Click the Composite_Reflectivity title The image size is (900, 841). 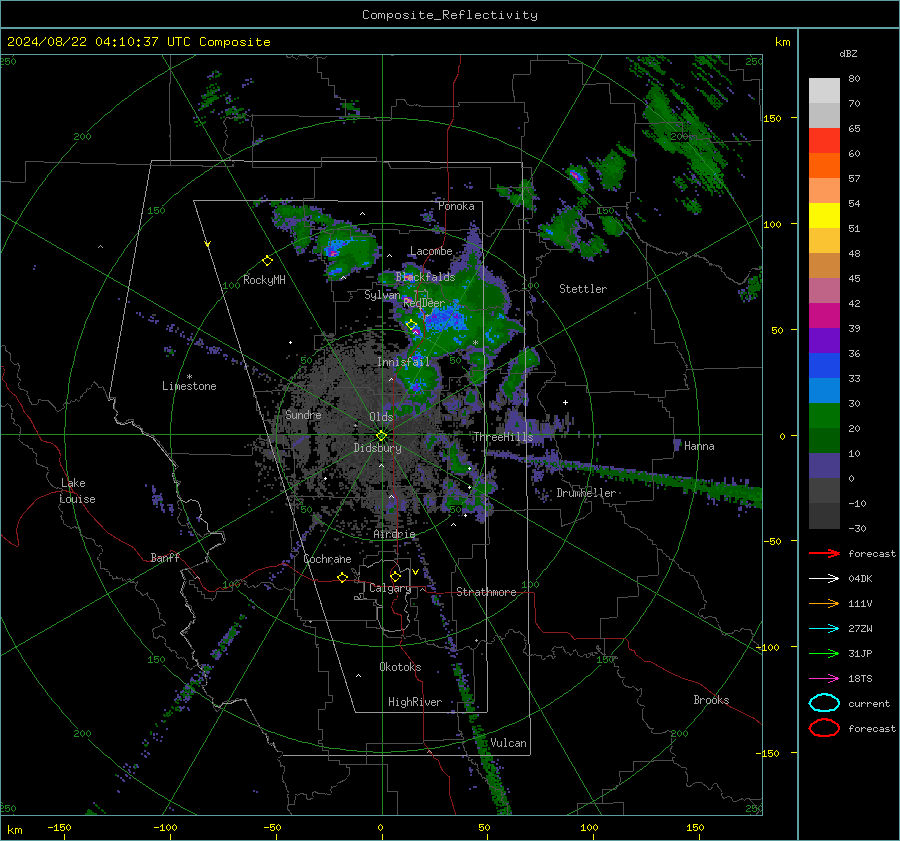coord(450,15)
